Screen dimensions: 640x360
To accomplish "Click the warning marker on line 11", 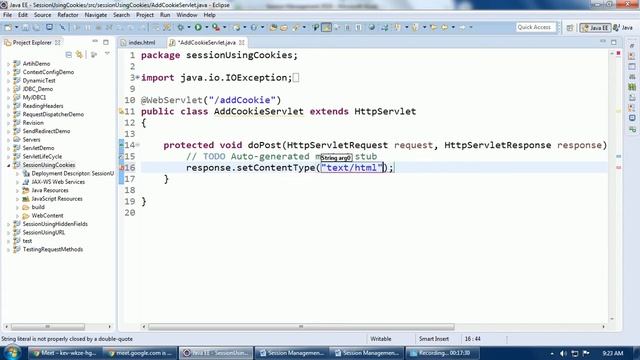I will pos(122,111).
